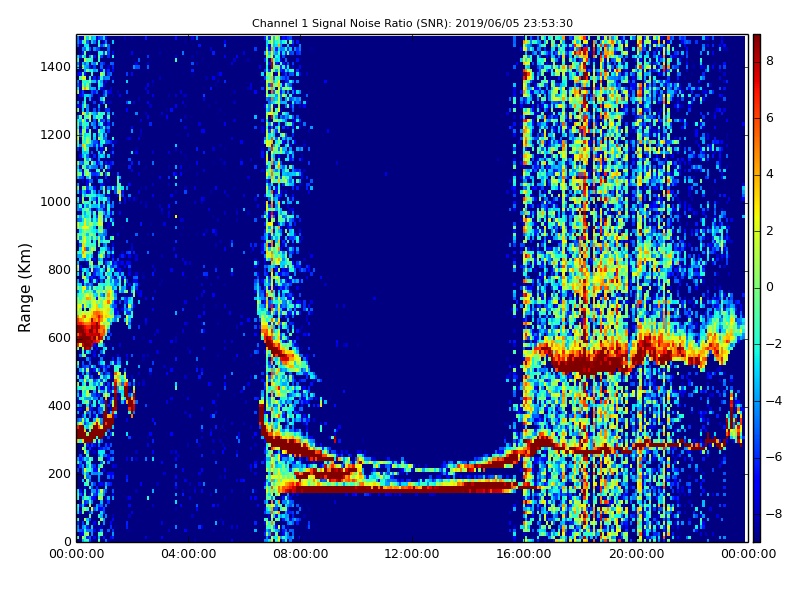Click the 1200 y-axis tick label
The height and width of the screenshot is (600, 800).
pos(56,135)
